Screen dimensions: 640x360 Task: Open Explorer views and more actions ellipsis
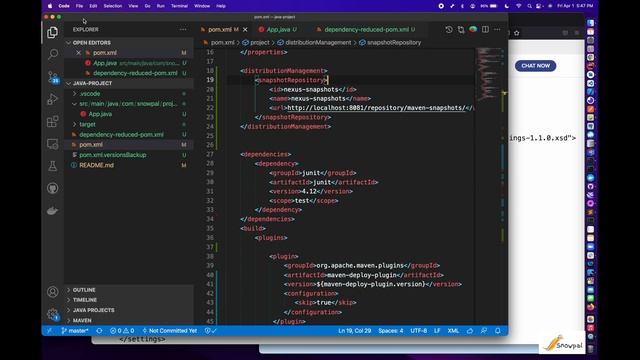tap(183, 29)
